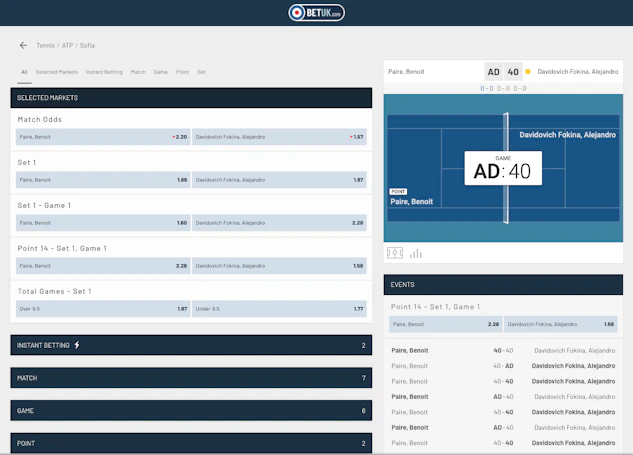This screenshot has width=633, height=455.
Task: Pick Davidovich Fokina for Set 1
Action: (279, 180)
